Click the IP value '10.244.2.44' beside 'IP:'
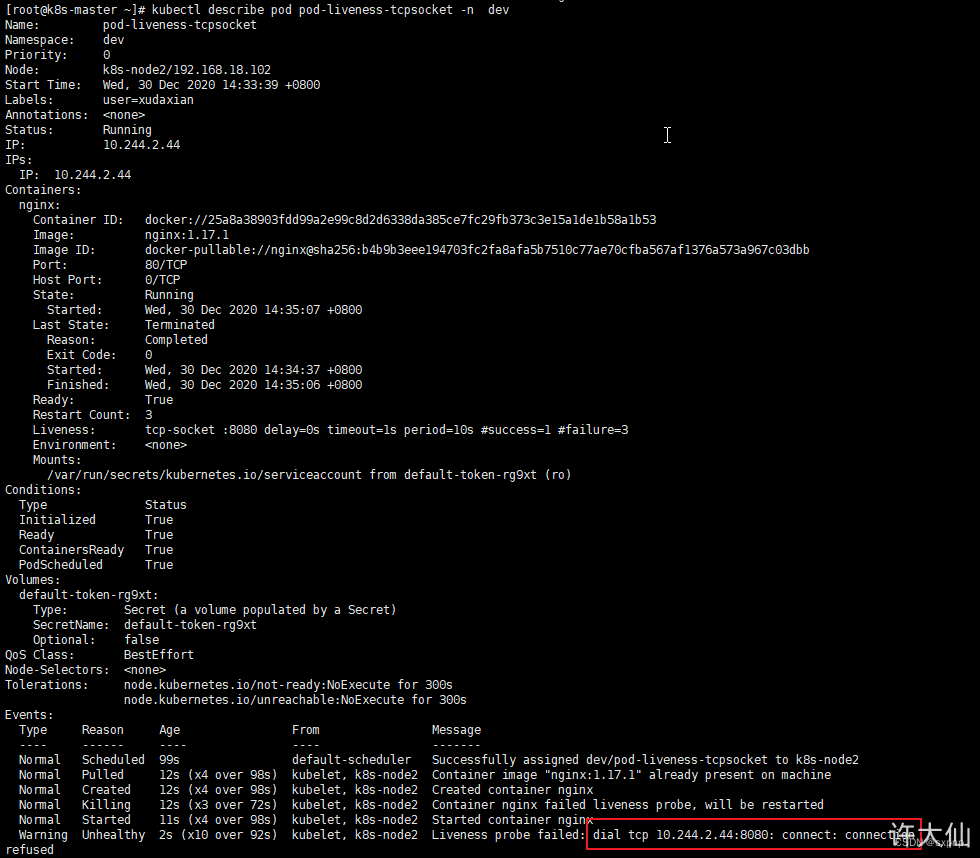 (141, 145)
